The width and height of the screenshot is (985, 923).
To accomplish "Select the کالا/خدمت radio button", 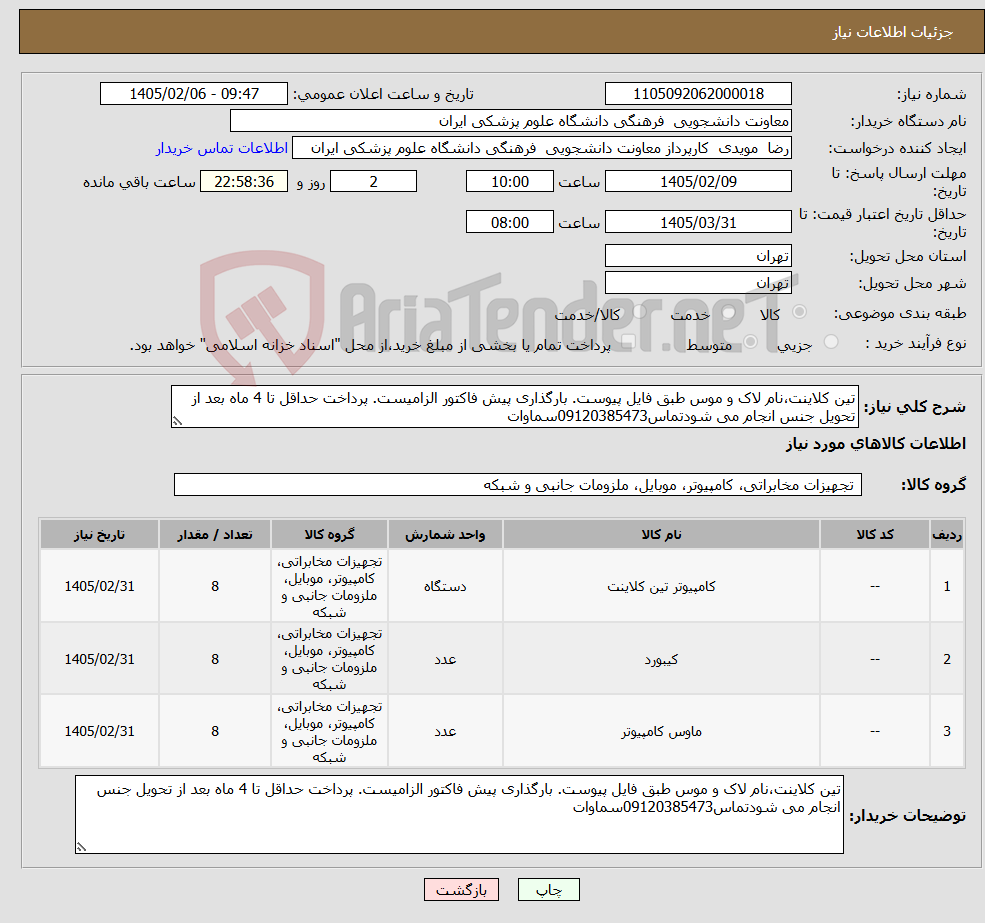I will pos(639,312).
